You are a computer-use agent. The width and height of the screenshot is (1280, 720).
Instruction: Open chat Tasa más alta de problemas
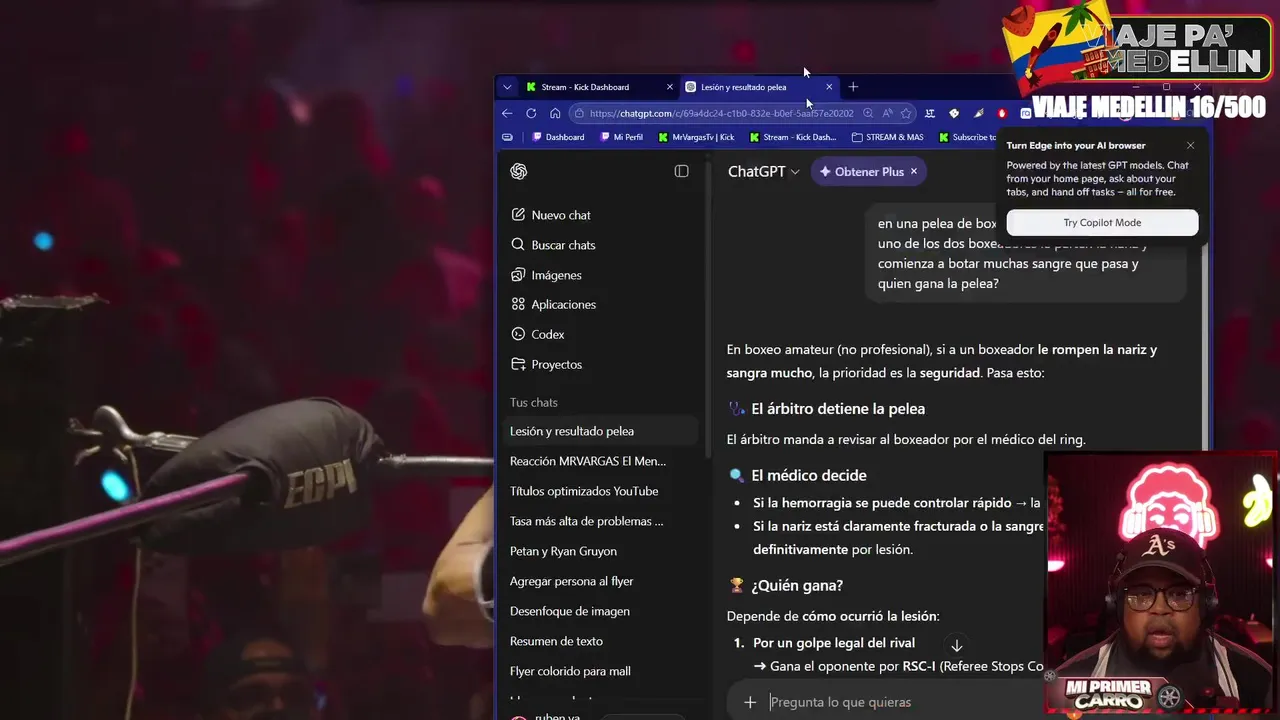click(600, 521)
